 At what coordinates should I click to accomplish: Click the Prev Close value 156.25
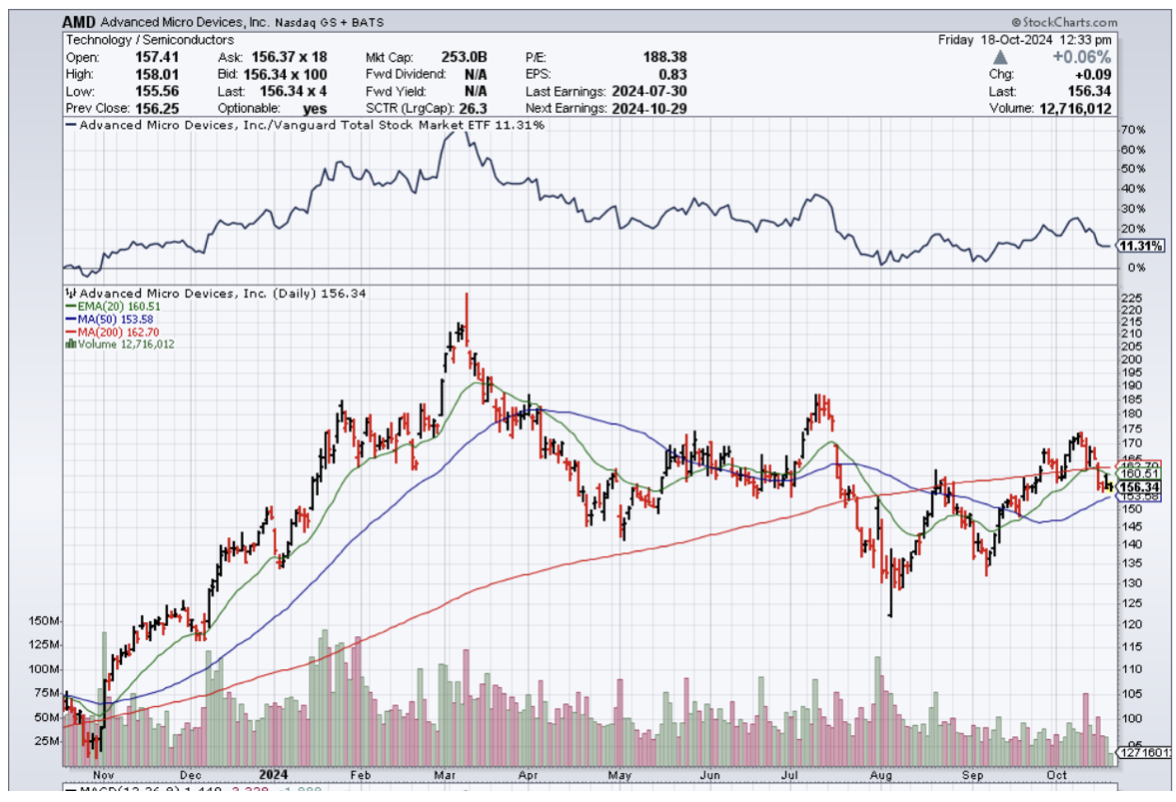click(x=157, y=109)
